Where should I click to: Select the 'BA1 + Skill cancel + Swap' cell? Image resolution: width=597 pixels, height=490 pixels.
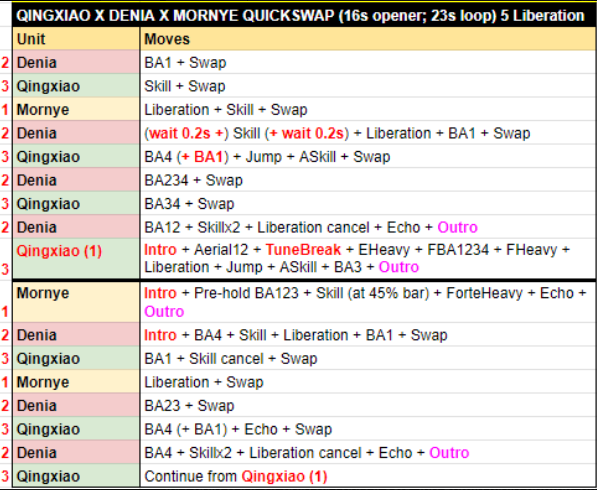click(367, 358)
